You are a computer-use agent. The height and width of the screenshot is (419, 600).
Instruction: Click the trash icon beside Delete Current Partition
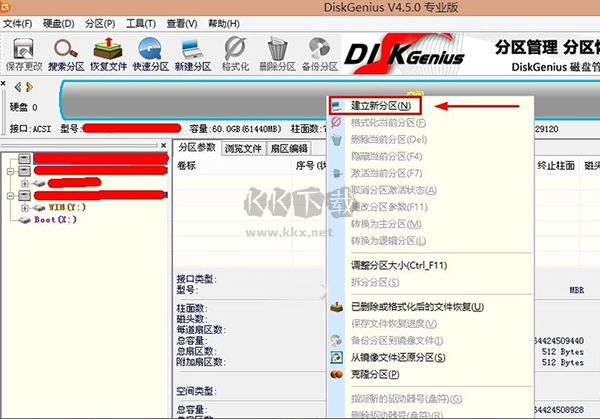click(x=337, y=140)
